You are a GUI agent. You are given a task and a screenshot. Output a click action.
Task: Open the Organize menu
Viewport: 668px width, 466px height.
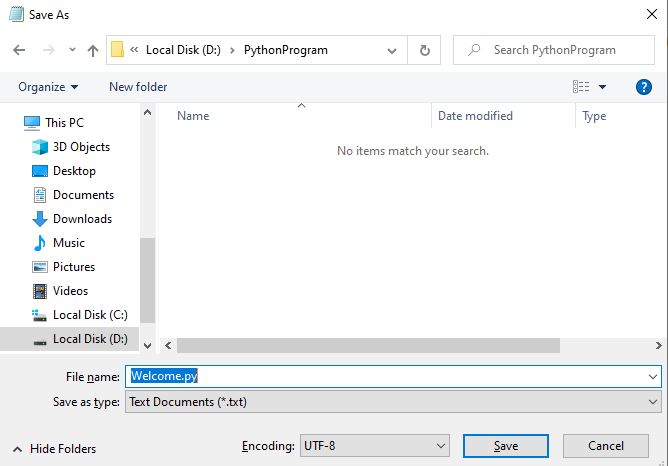[48, 87]
